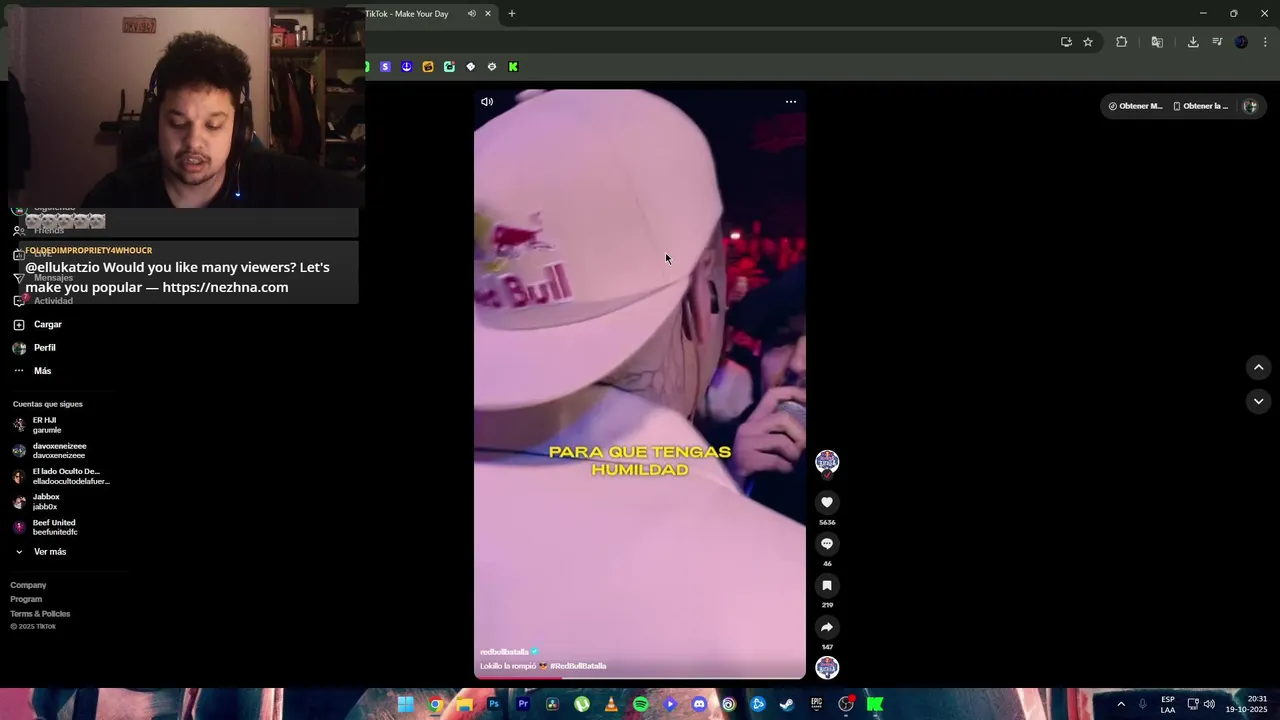Open Chrome three-dot menu

pos(1266,42)
